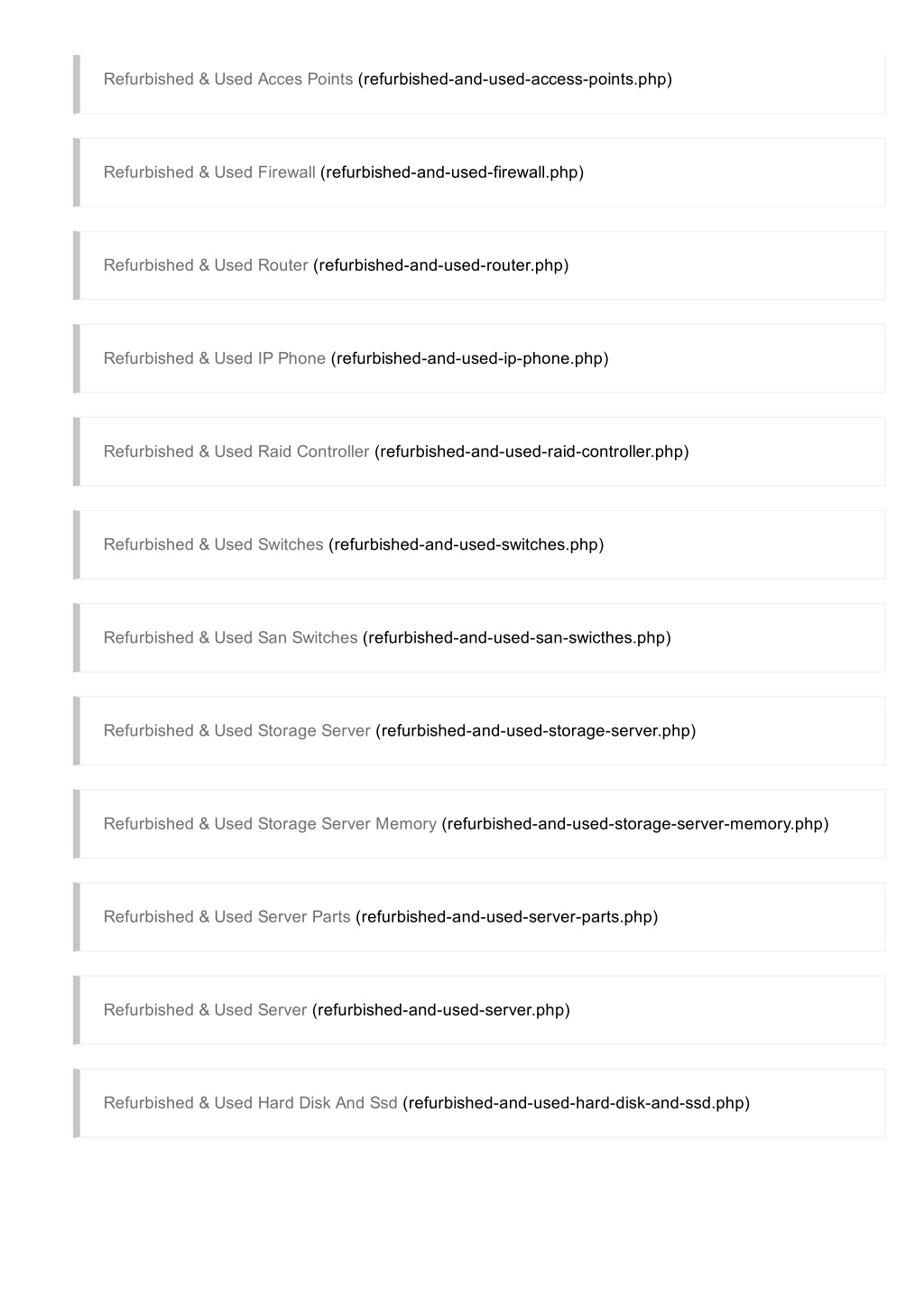Open Refurbished & Used Raid Controller link

[236, 451]
